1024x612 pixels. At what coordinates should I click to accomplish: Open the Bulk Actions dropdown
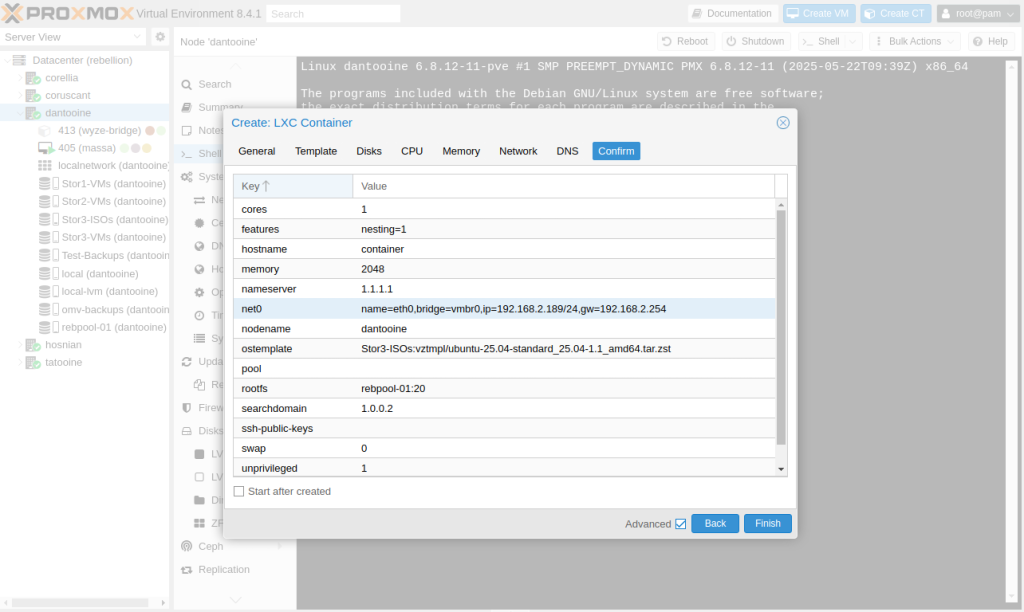915,41
